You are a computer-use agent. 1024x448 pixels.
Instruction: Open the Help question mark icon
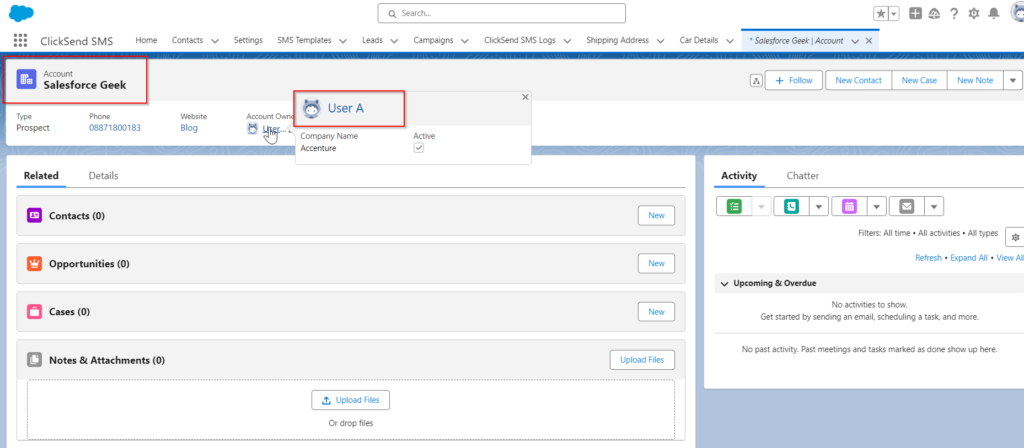[954, 13]
